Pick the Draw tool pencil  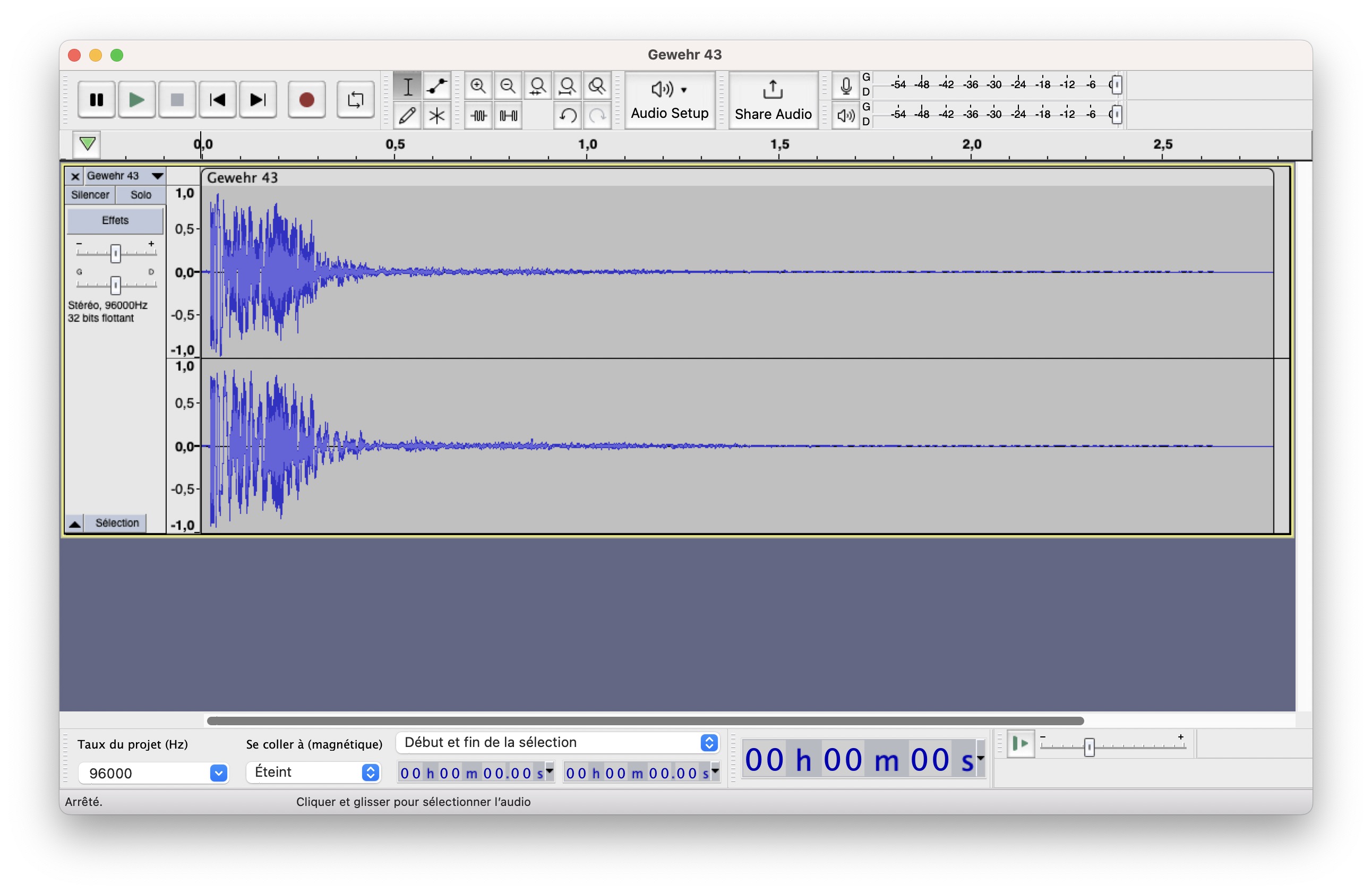pos(408,115)
